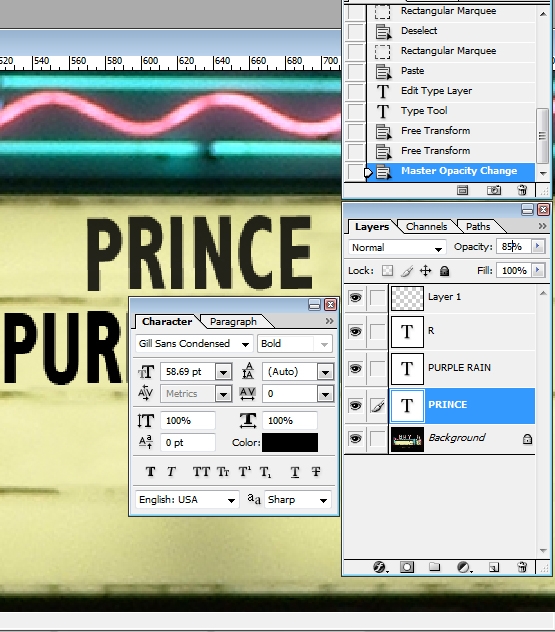Toggle link box for Background layer
555x632 pixels.
point(378,439)
